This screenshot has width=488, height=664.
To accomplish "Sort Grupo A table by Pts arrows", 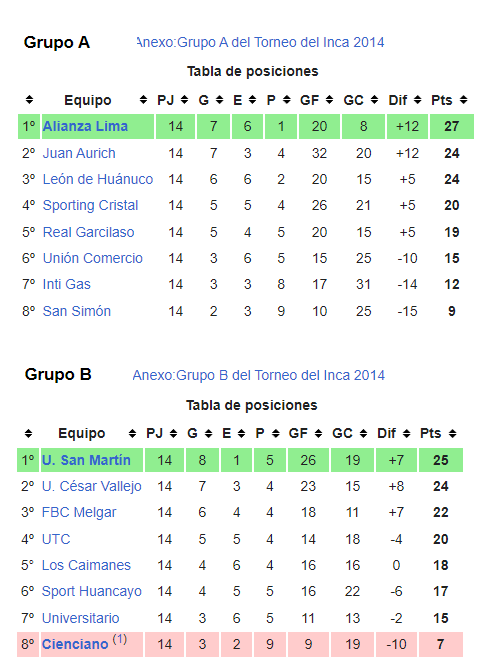I will pos(463,100).
